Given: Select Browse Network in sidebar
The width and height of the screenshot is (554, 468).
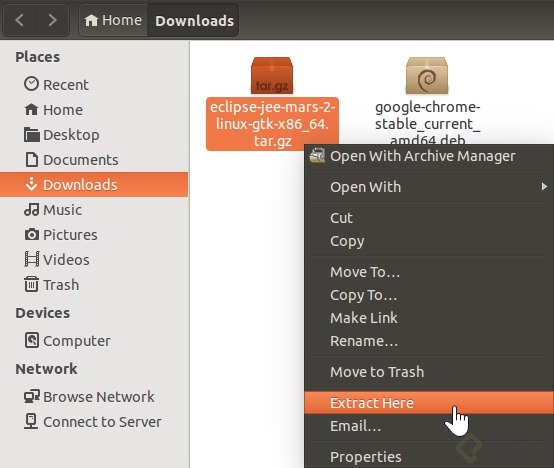Looking at the screenshot, I should 94,397.
